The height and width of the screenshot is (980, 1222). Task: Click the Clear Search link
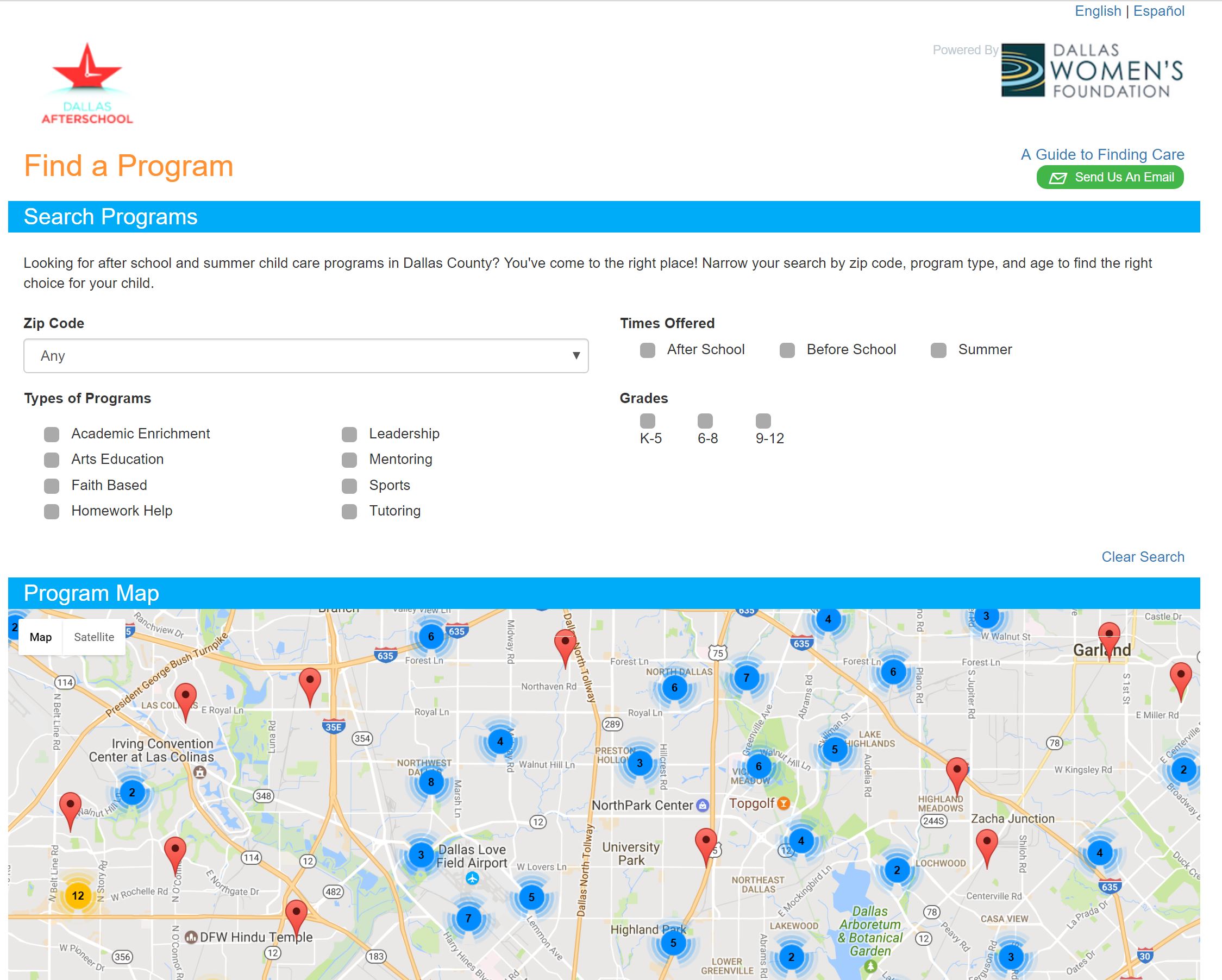(1142, 557)
